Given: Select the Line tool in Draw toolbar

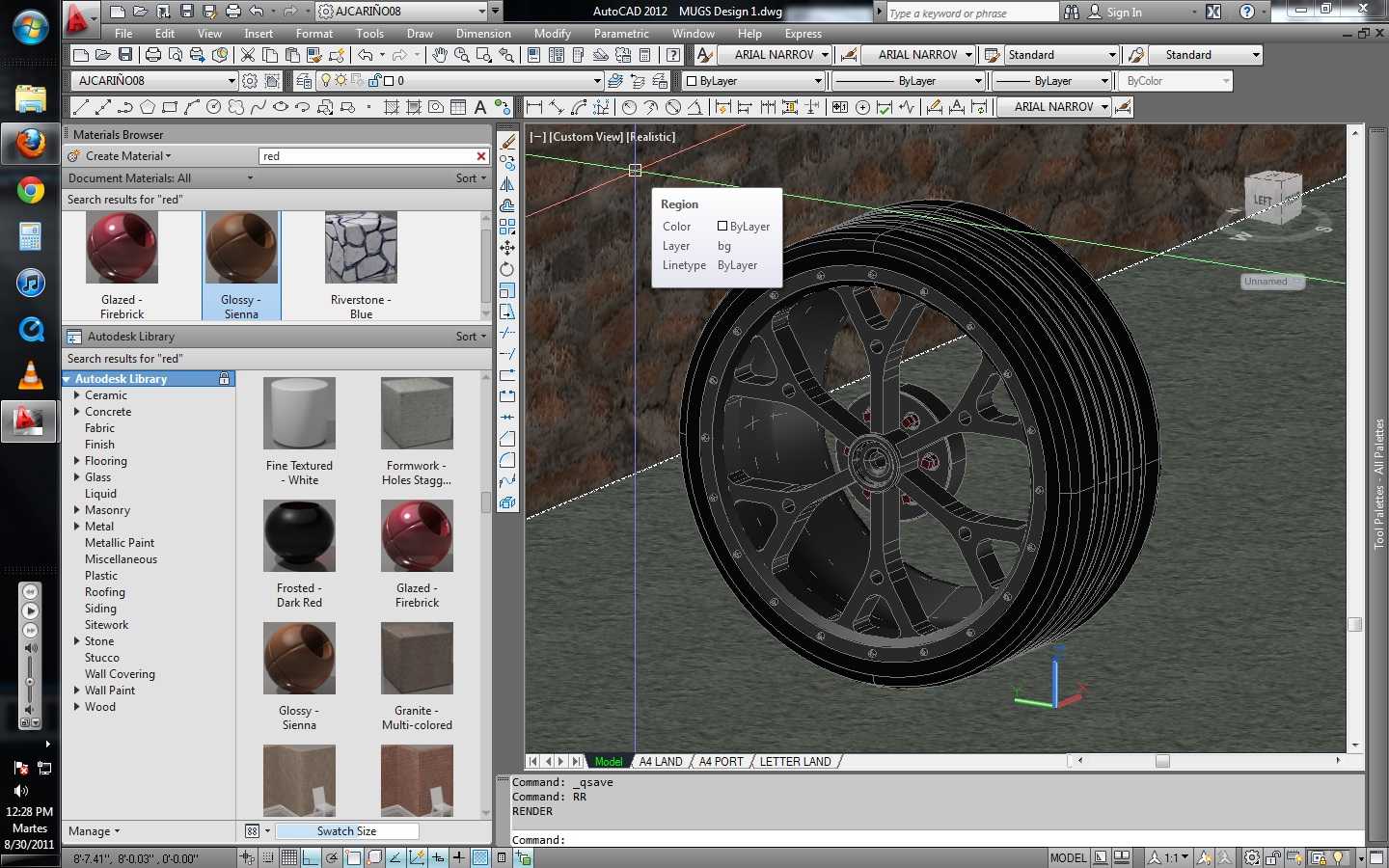Looking at the screenshot, I should [81, 107].
